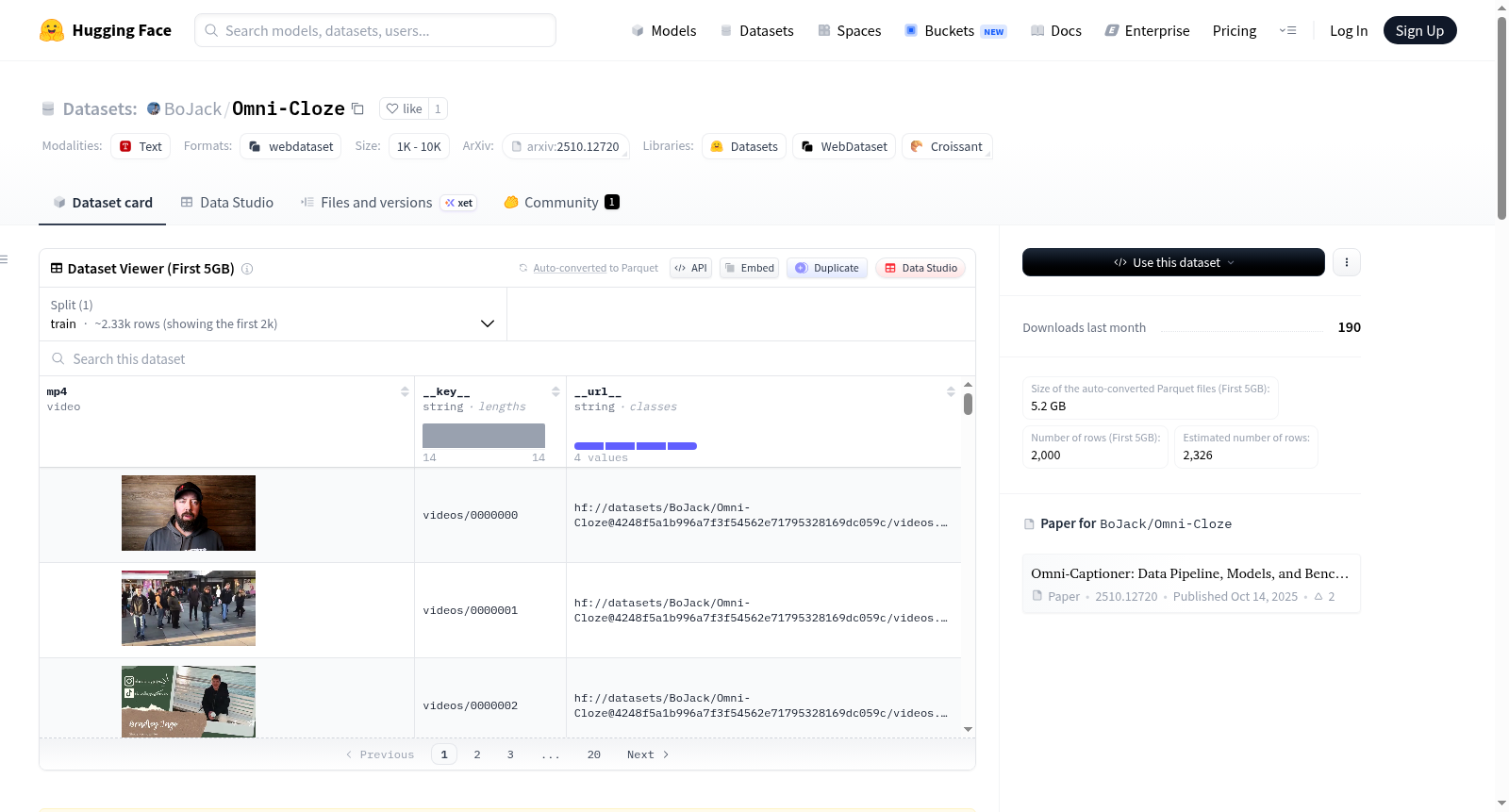This screenshot has width=1509, height=812.
Task: Open the Docs page
Action: [1055, 30]
